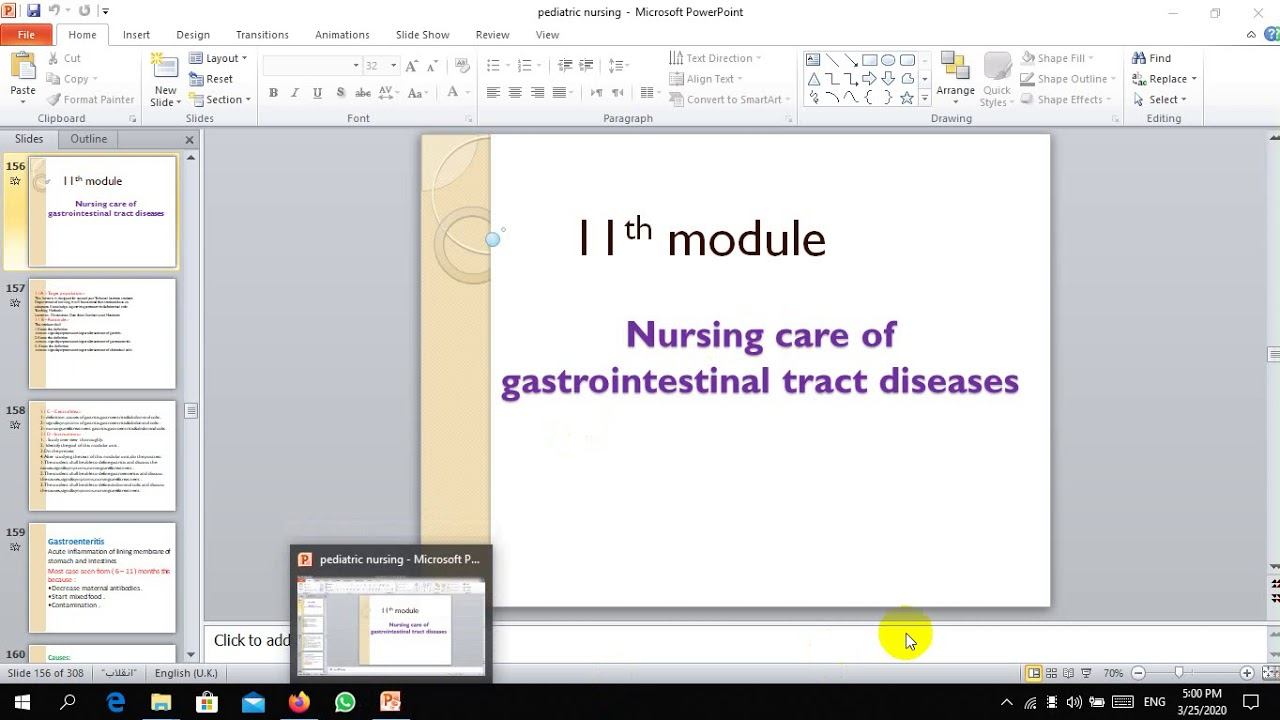
Task: Open the Shape Effects dropdown
Action: (x=1065, y=99)
